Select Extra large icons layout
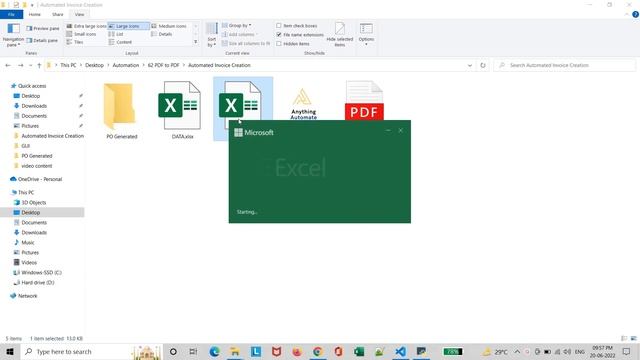 pos(86,26)
